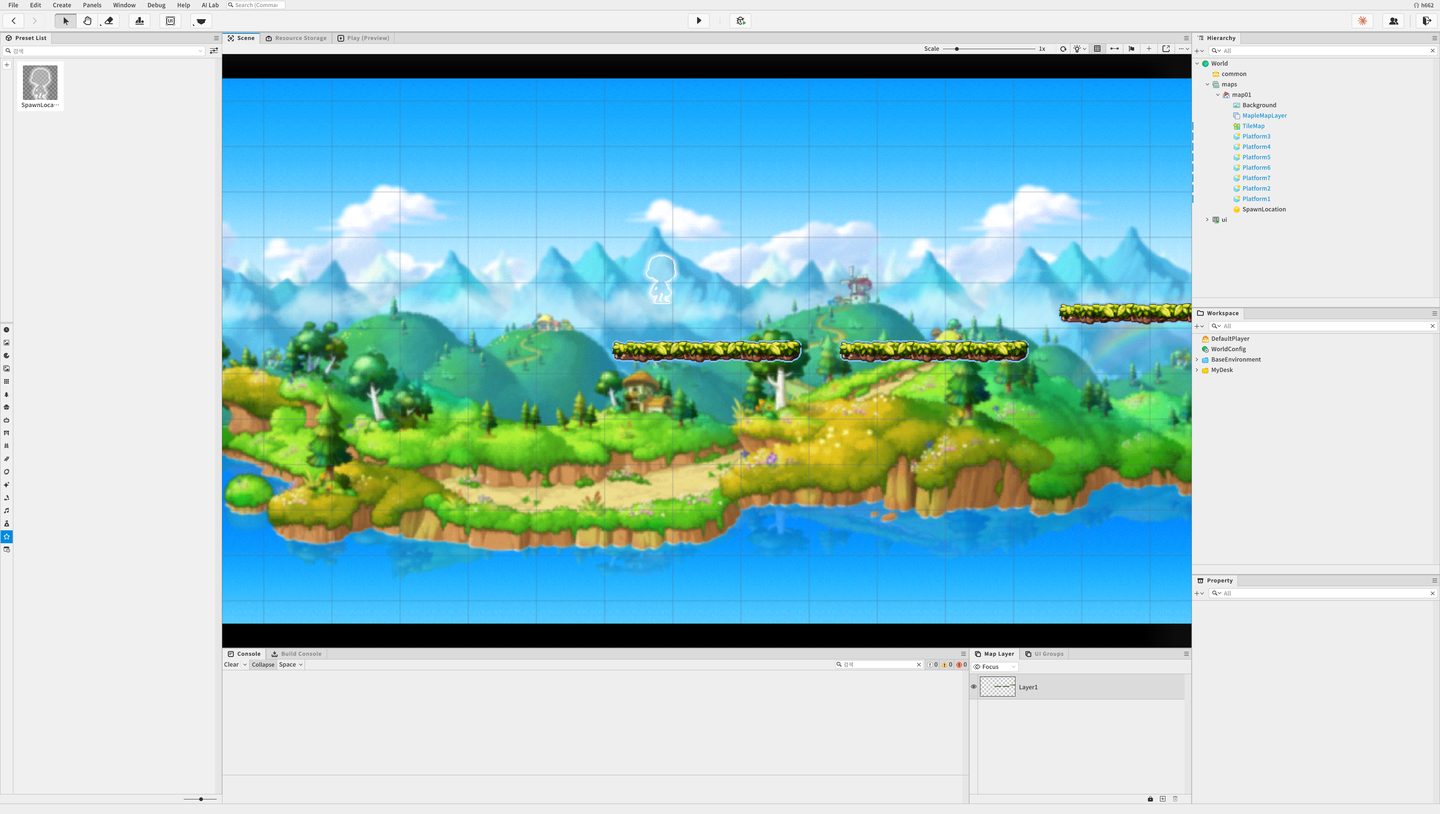
Task: Open the light bulb options dropdown
Action: click(x=1079, y=49)
